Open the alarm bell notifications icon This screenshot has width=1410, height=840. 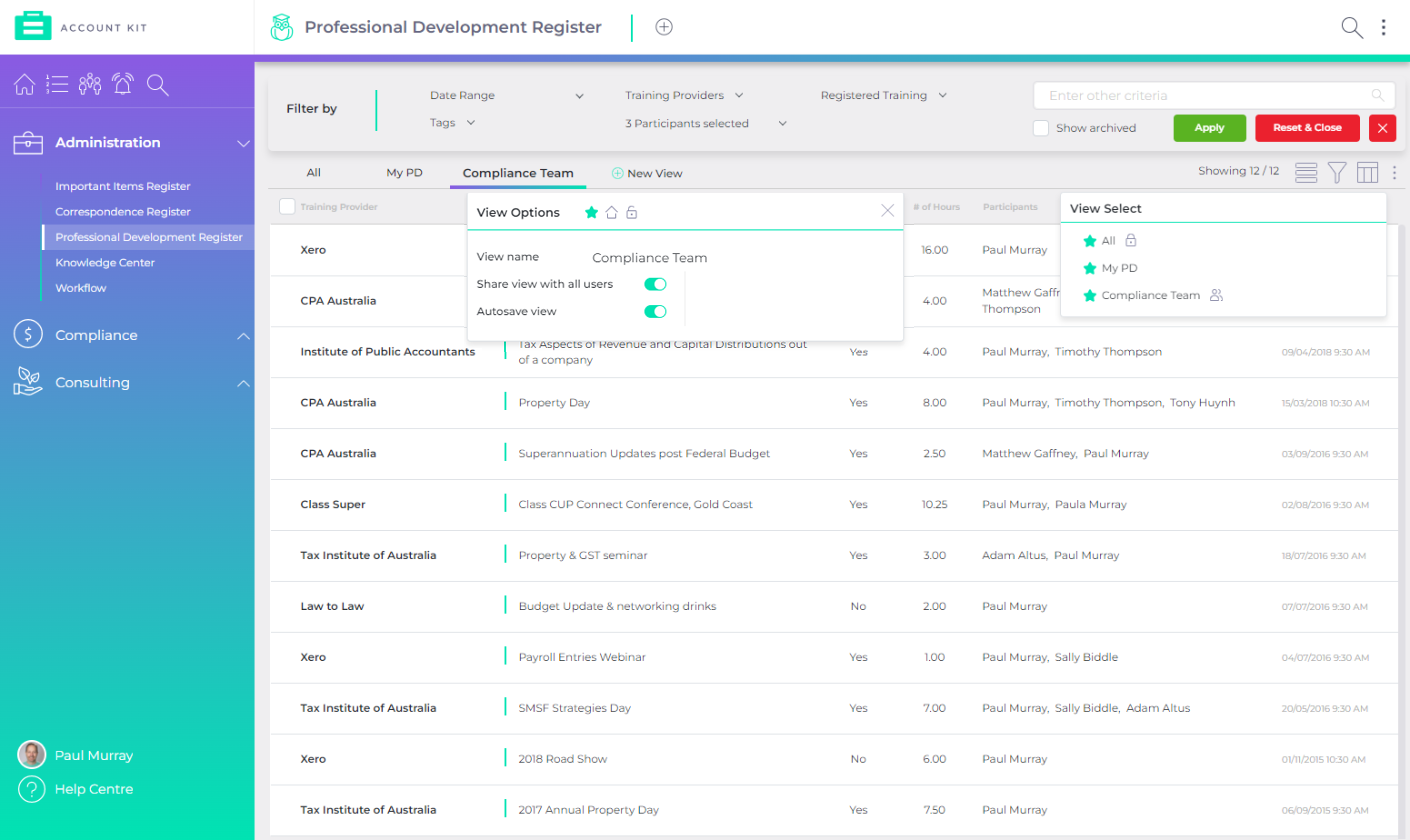tap(123, 84)
